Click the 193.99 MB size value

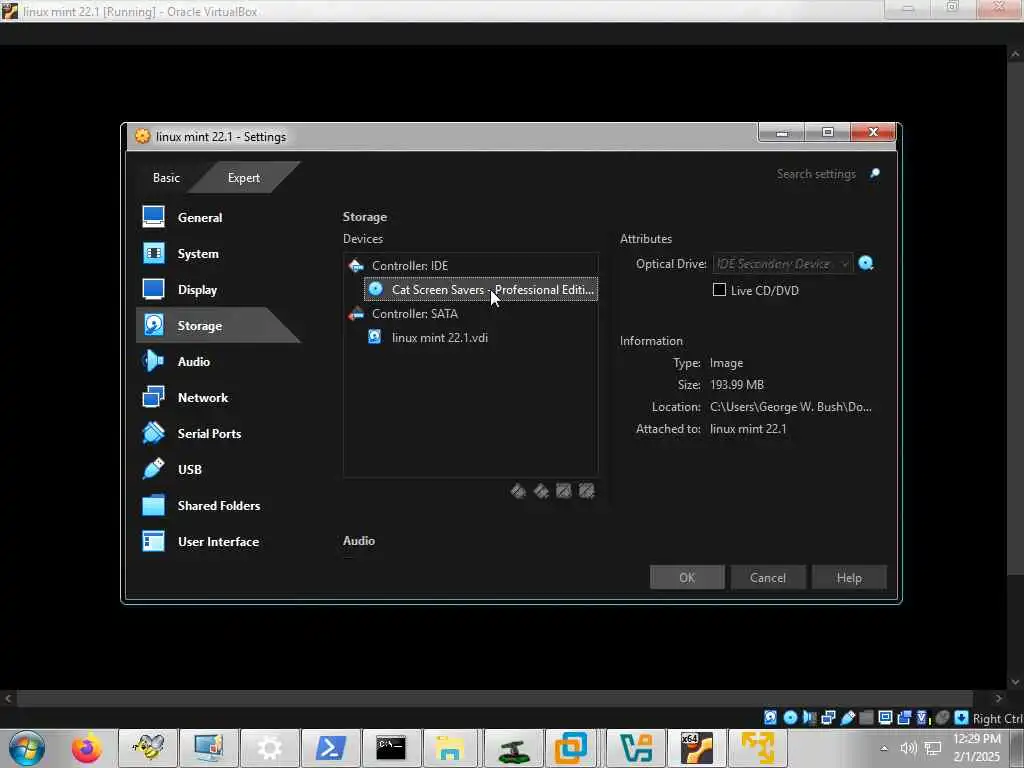click(x=737, y=385)
